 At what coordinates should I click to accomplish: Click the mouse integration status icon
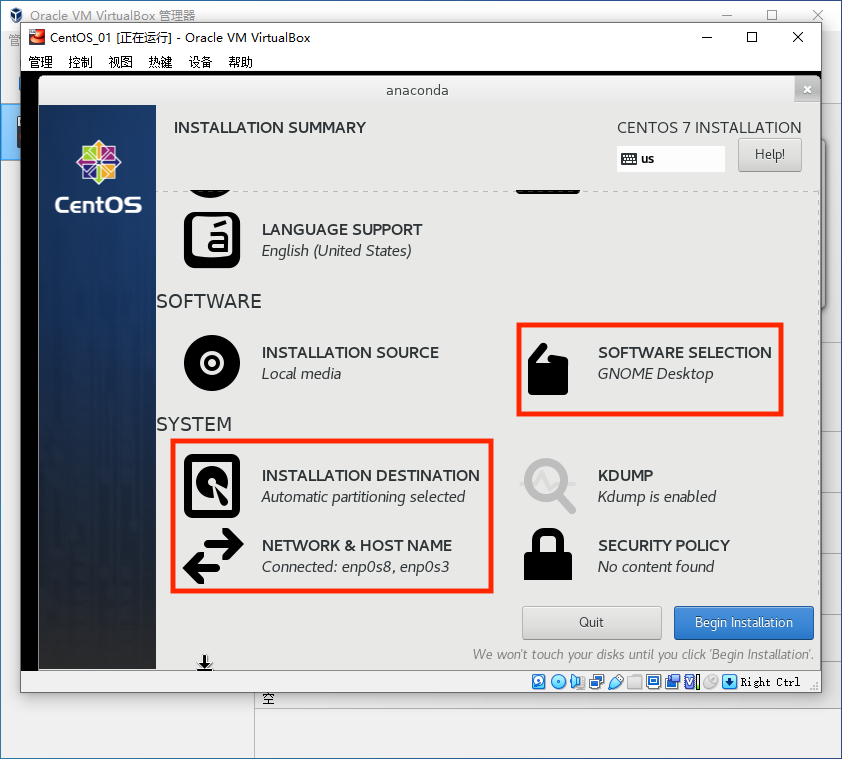pos(710,682)
